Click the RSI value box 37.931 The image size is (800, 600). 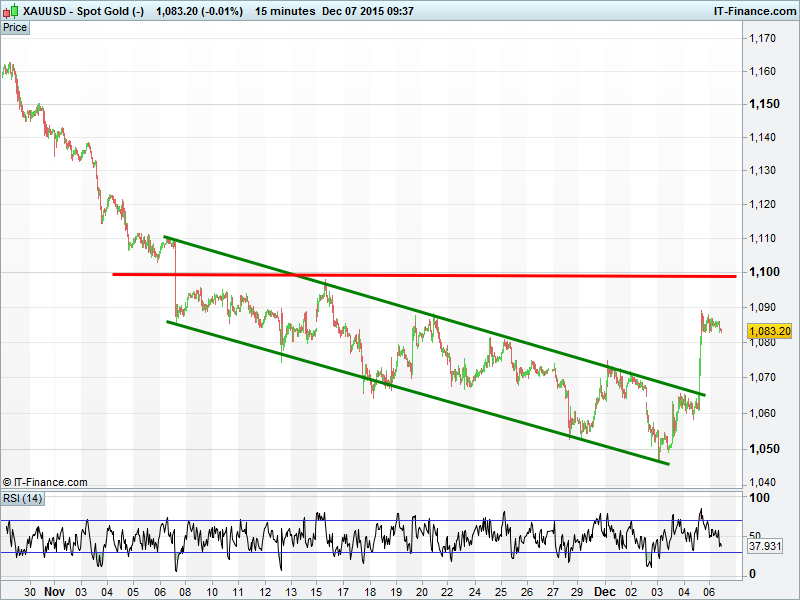tap(764, 547)
